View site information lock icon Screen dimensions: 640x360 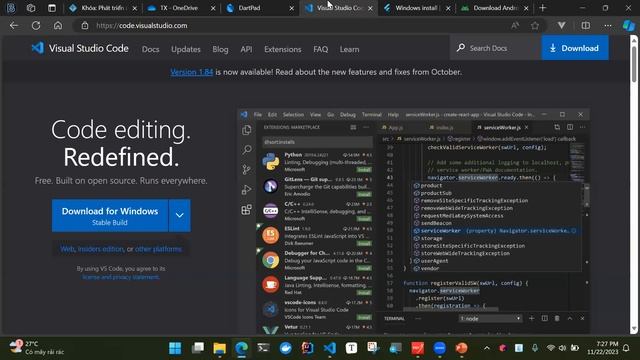pyautogui.click(x=84, y=25)
